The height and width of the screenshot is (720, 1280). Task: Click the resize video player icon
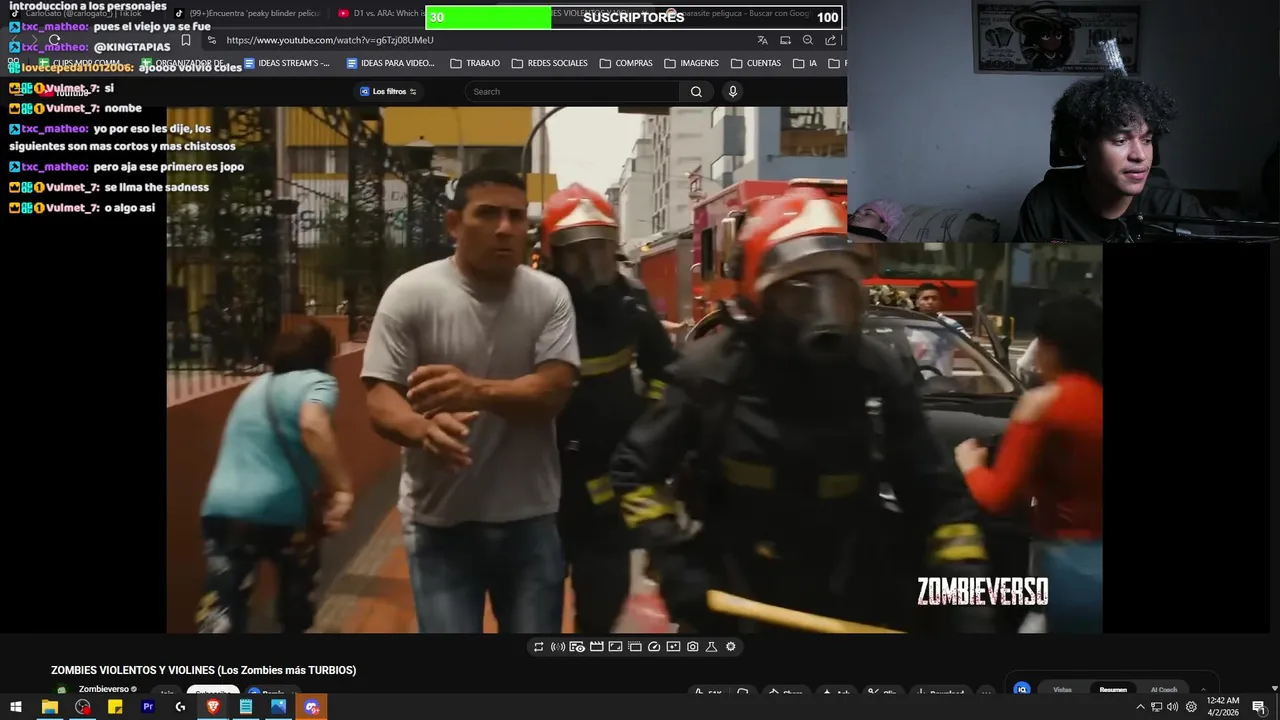click(x=615, y=647)
